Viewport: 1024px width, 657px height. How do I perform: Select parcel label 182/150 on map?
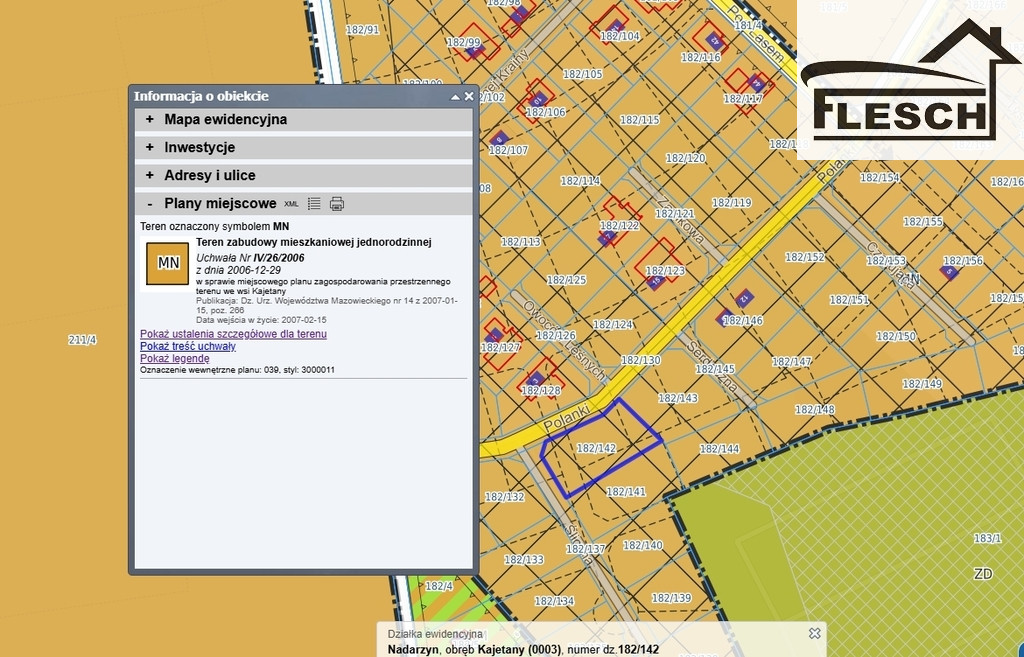(x=896, y=336)
